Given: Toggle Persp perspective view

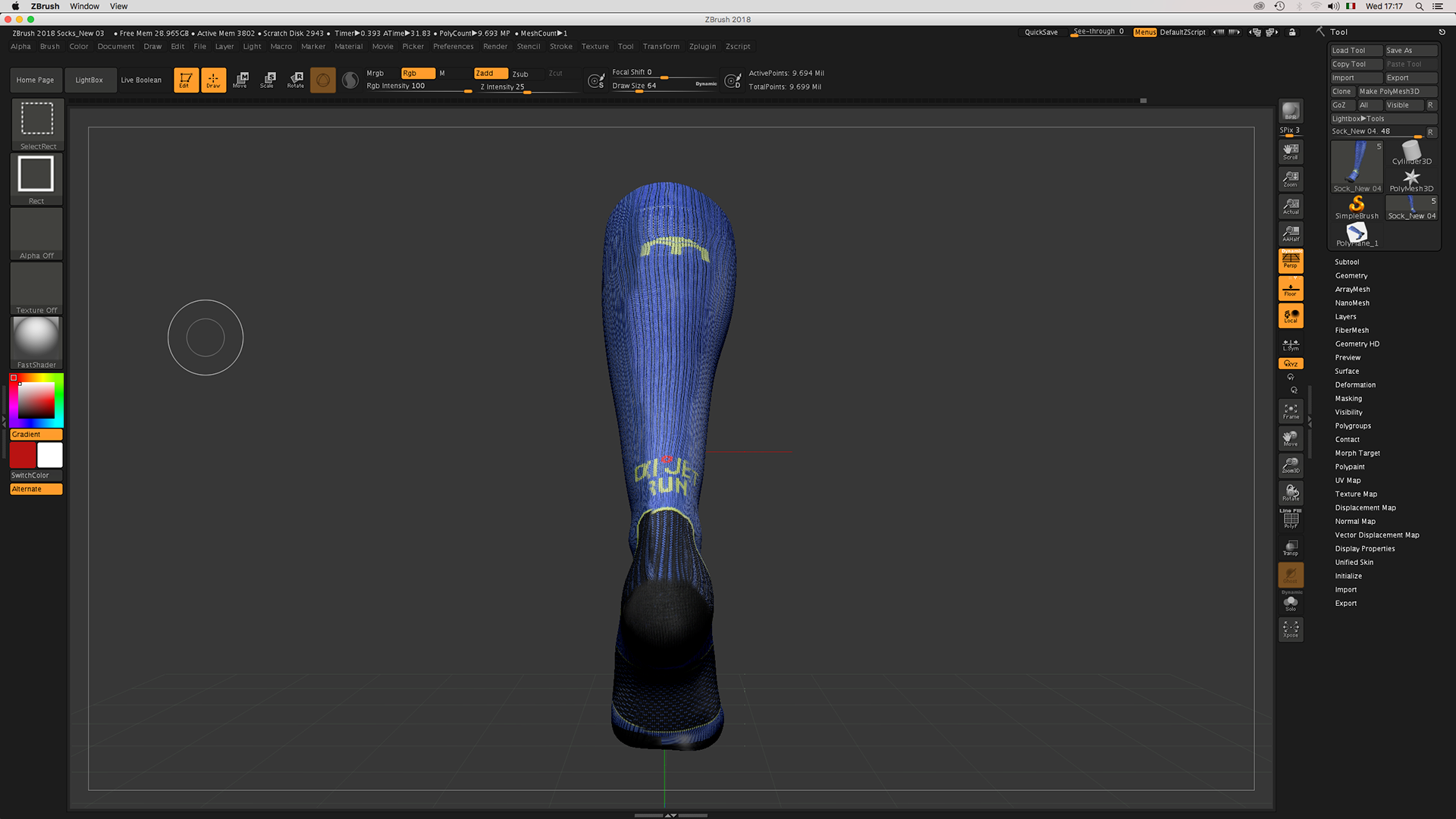Looking at the screenshot, I should click(x=1290, y=261).
